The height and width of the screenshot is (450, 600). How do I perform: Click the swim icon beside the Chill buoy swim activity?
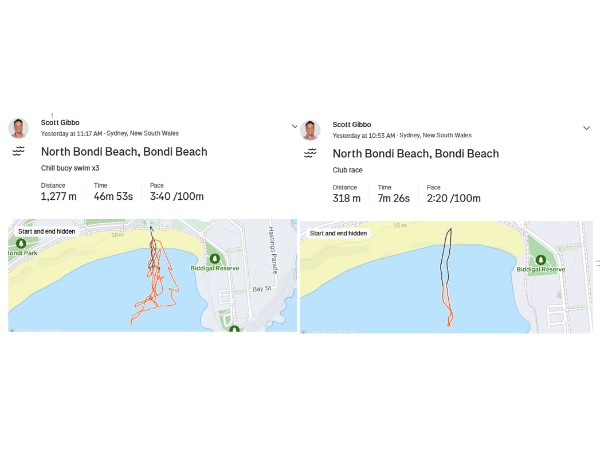tap(18, 152)
